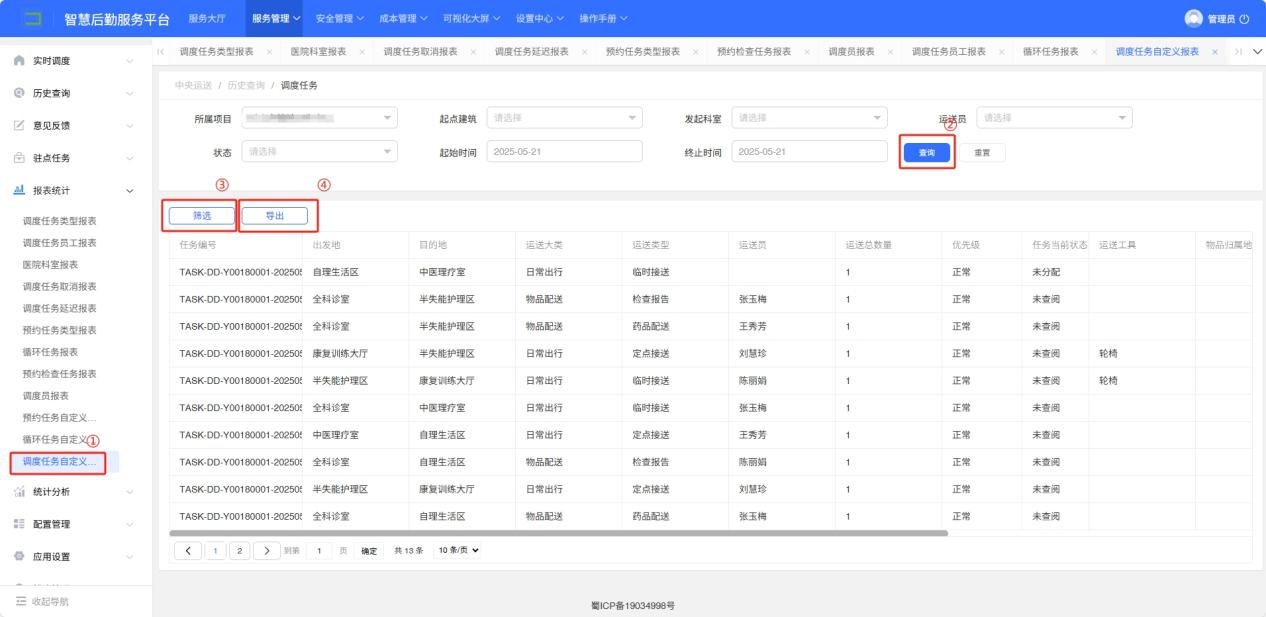Close the 调度任务自定义报表 tab

point(1214,51)
